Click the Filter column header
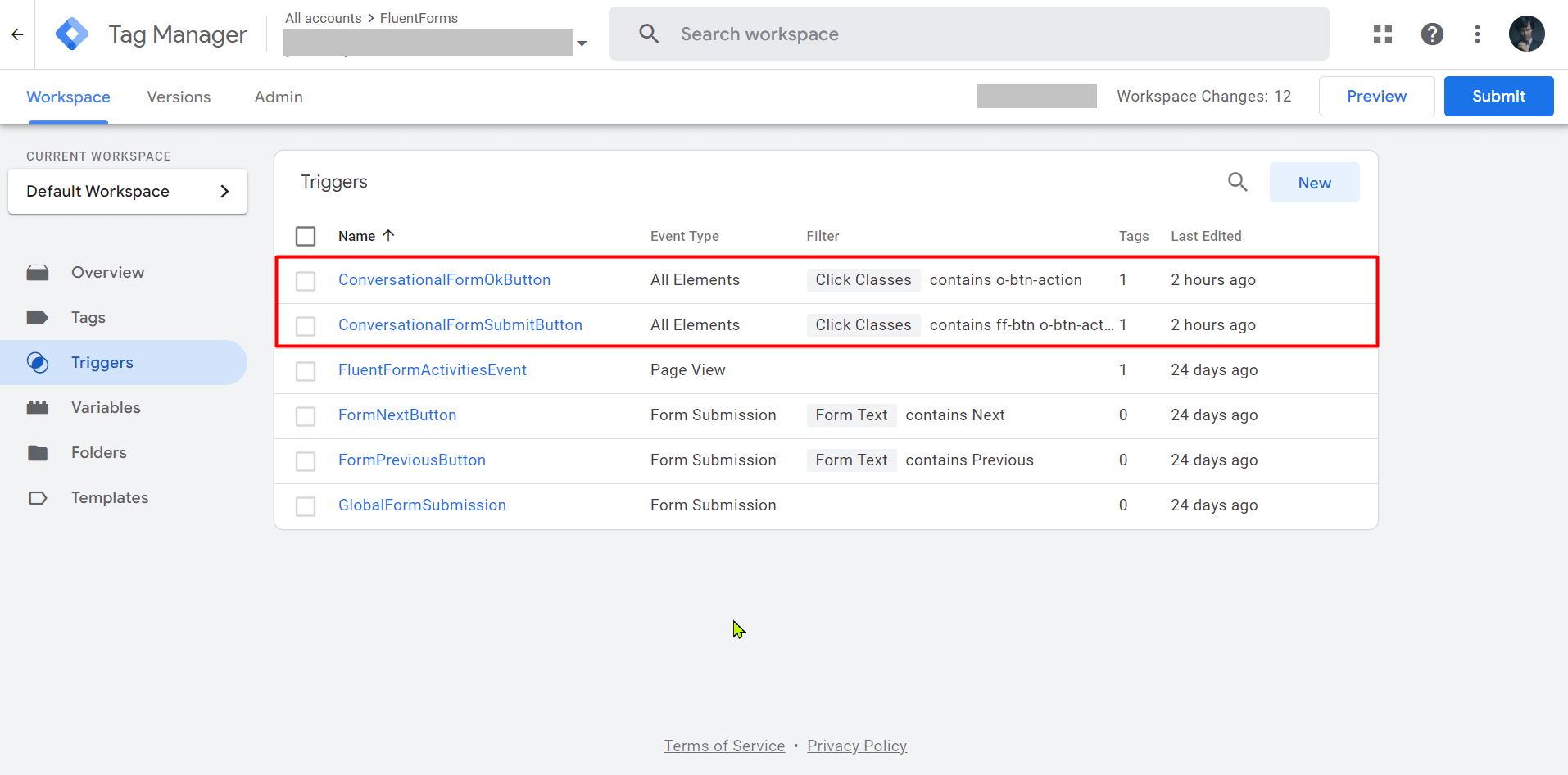 pyautogui.click(x=823, y=236)
